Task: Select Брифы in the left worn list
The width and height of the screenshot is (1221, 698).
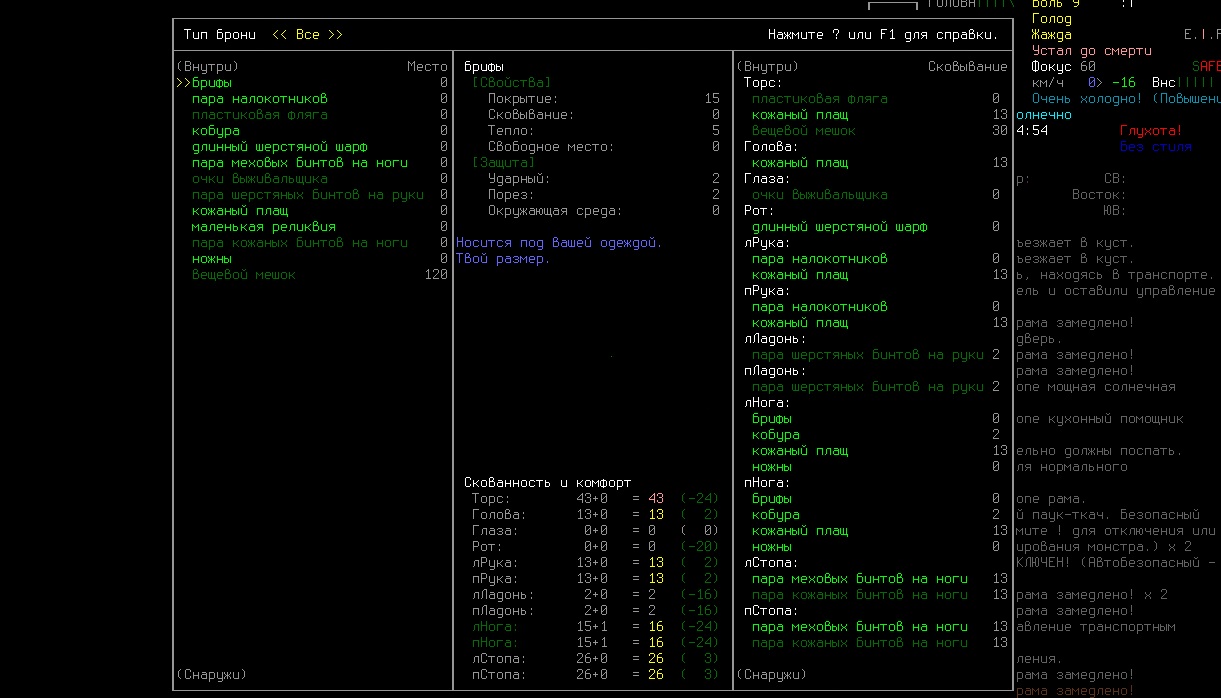Action: (x=212, y=82)
